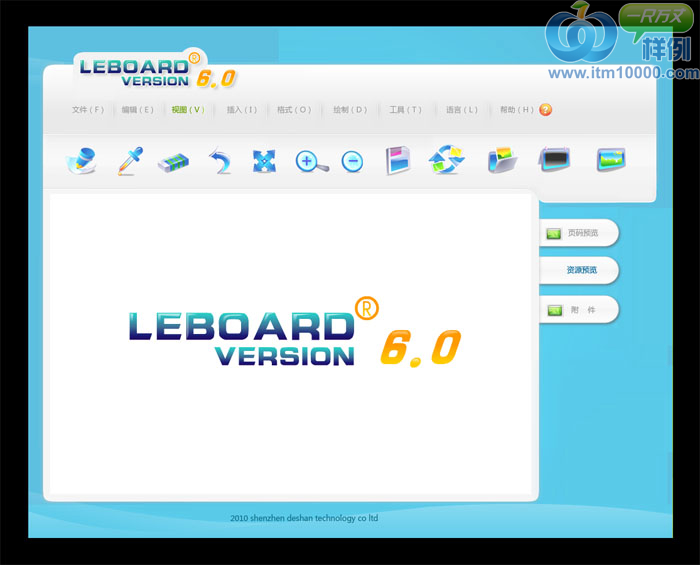Open the 编辑 (E) menu

click(x=138, y=109)
